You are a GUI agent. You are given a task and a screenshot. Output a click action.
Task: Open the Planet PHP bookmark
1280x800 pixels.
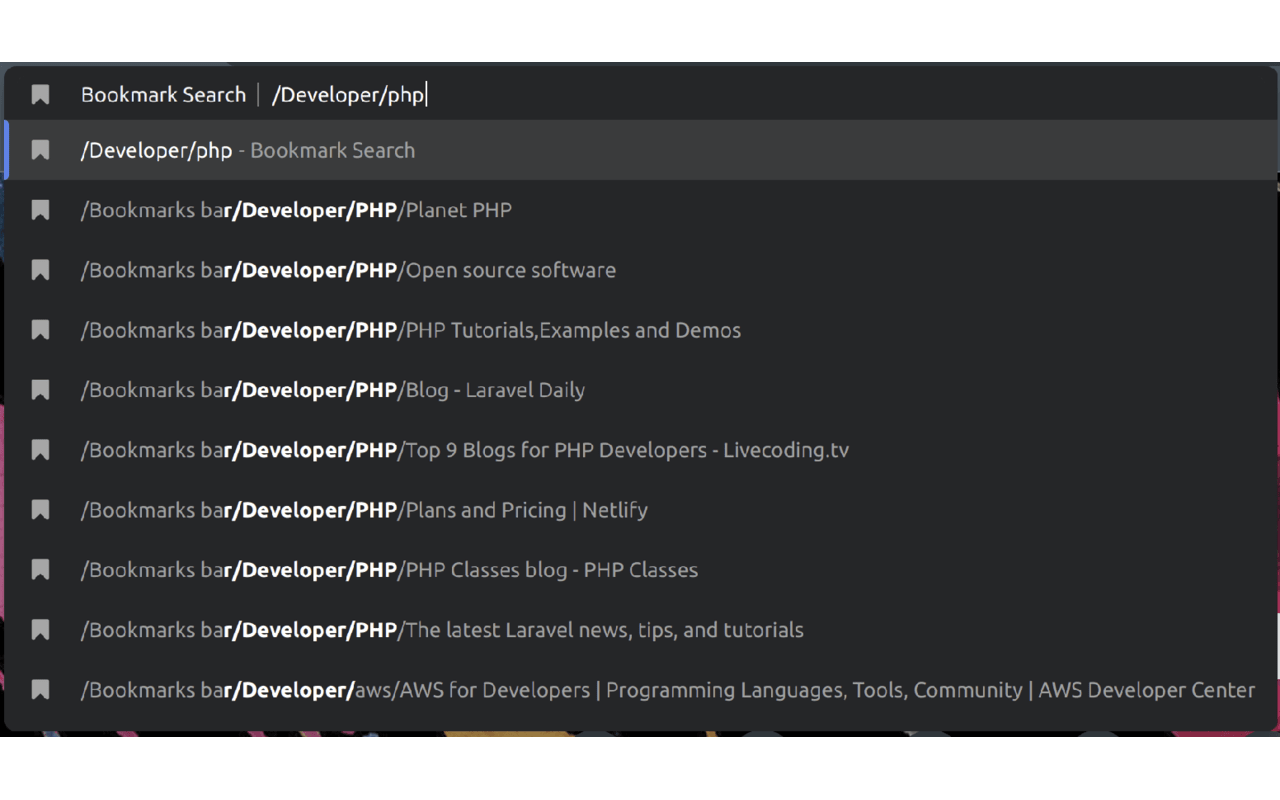coord(296,210)
